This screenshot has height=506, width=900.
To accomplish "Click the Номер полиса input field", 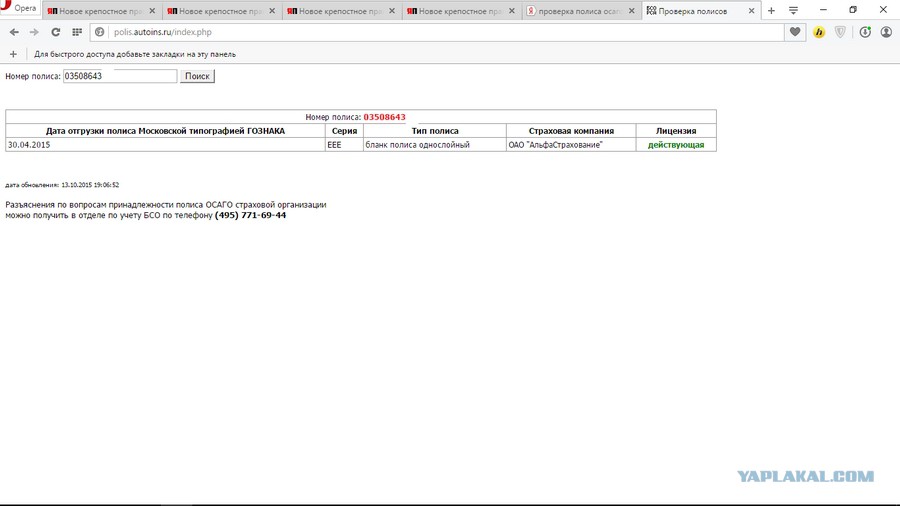I will 120,76.
